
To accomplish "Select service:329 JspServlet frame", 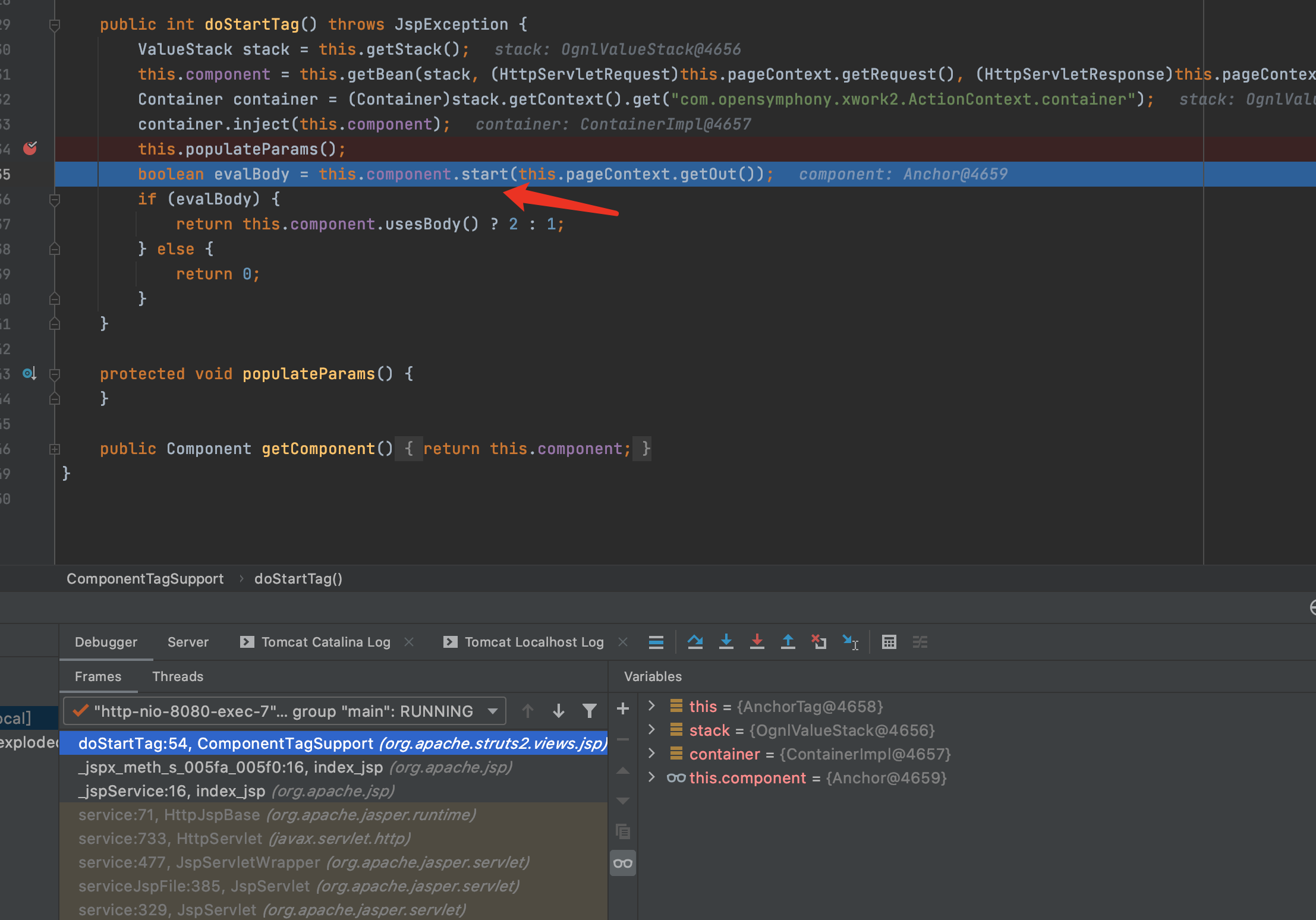I will click(333, 910).
